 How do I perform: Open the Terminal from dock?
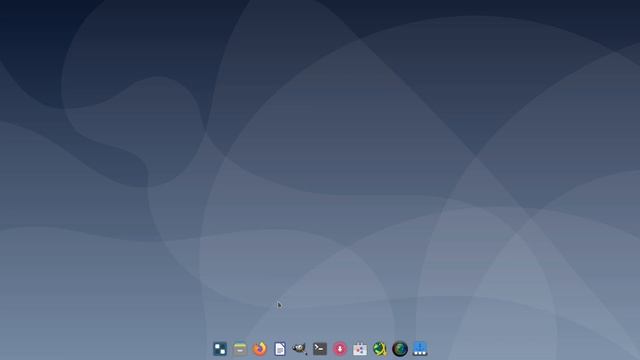click(x=320, y=349)
